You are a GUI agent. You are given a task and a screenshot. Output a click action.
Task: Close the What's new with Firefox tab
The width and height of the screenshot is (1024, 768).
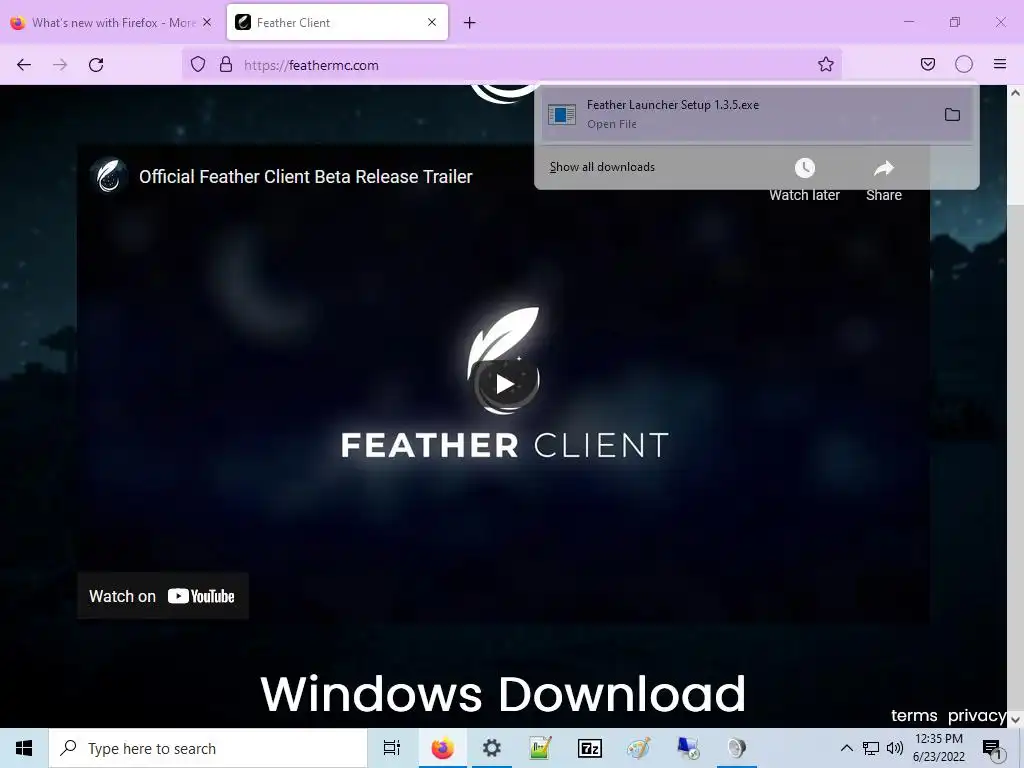207,22
